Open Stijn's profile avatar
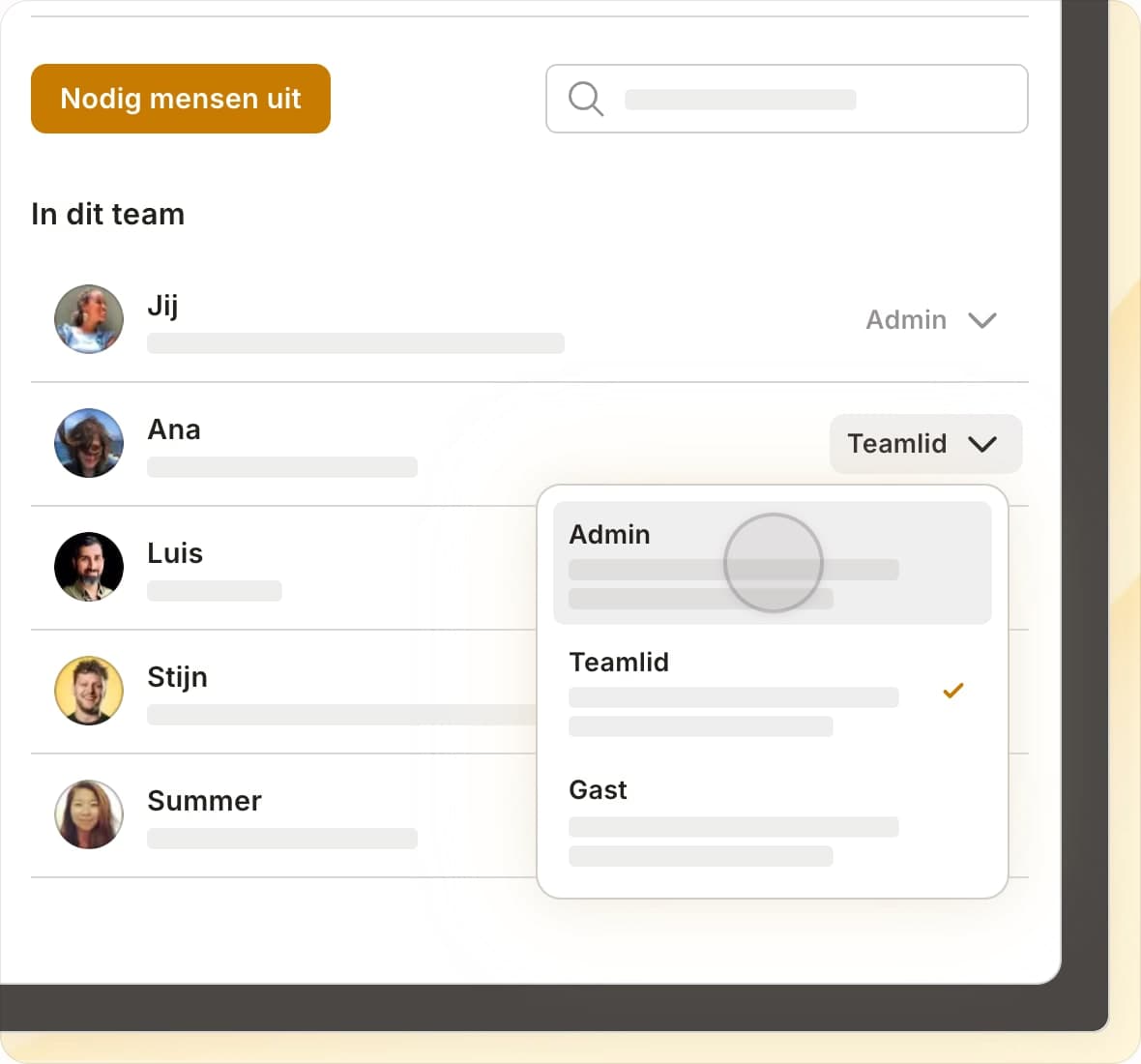Screen dimensions: 1141x1064 [x=89, y=690]
